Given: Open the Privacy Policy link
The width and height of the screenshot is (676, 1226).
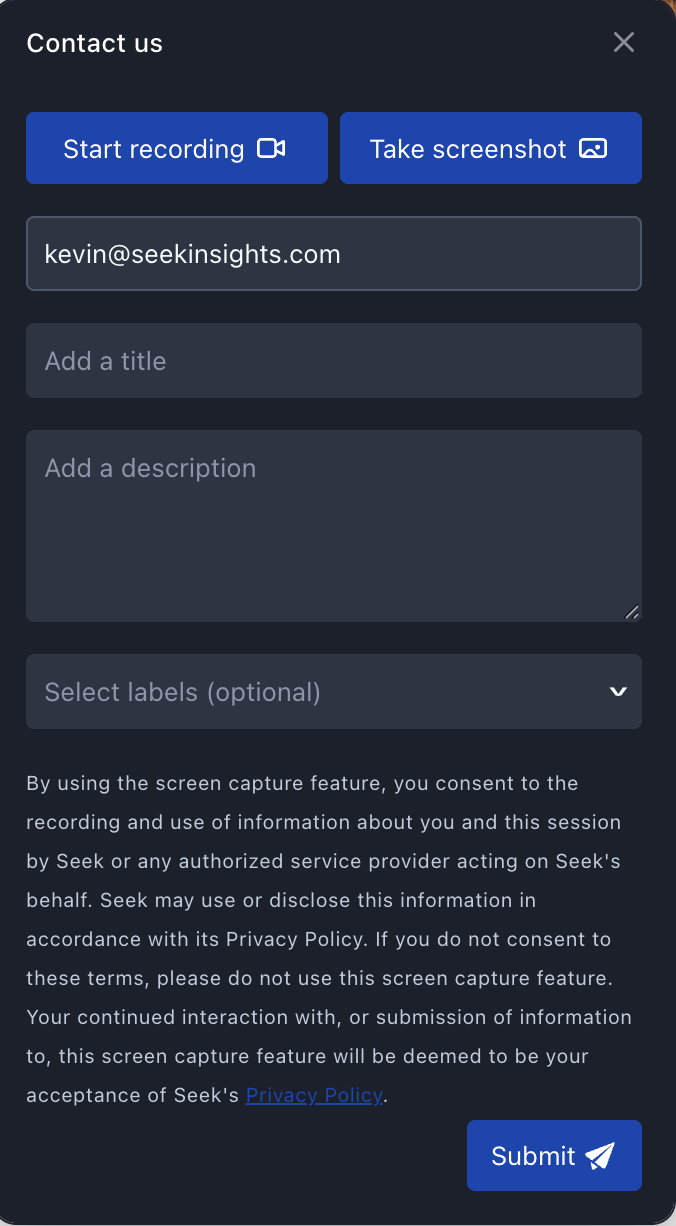Looking at the screenshot, I should coord(314,1095).
